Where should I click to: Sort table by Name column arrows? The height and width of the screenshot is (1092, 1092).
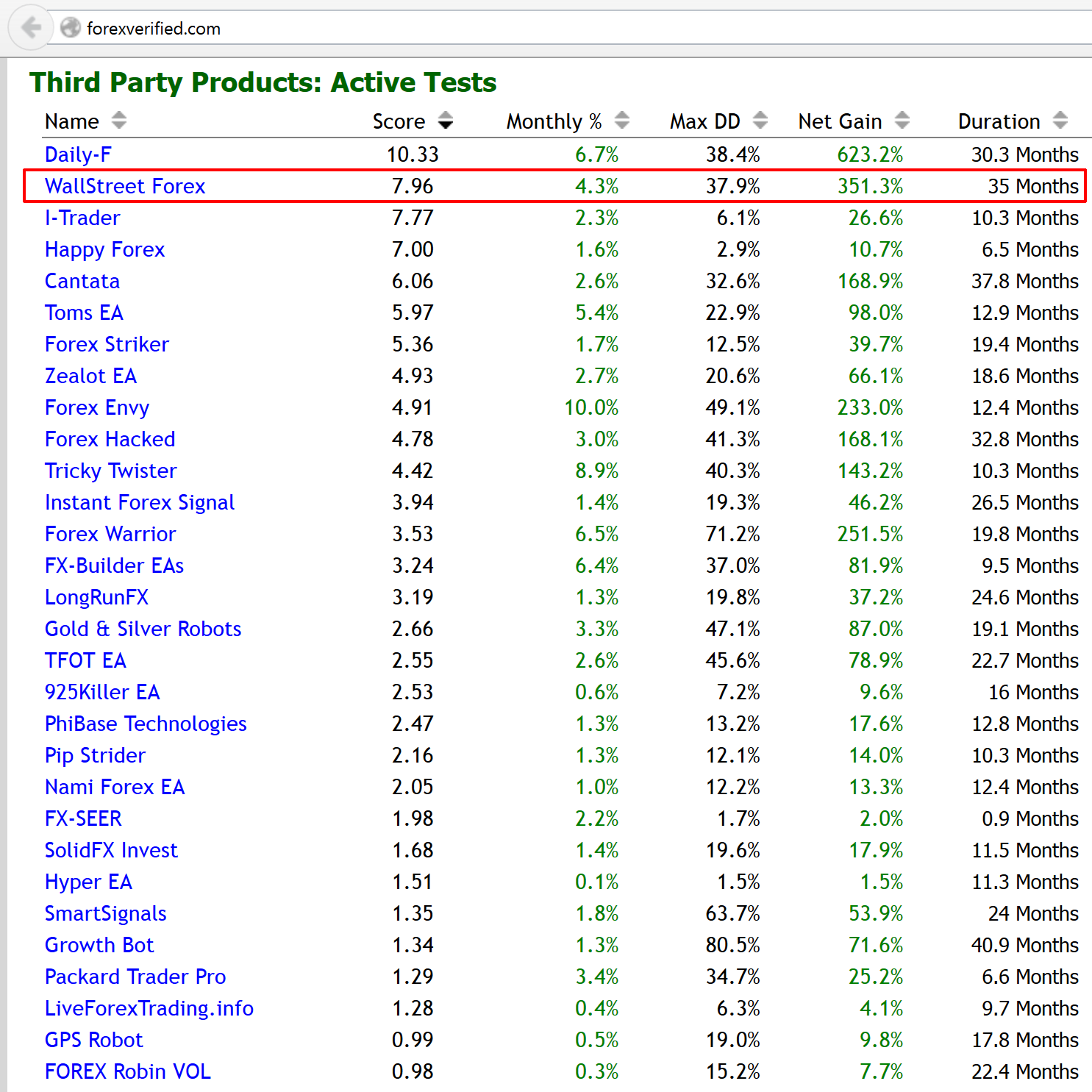coord(119,121)
